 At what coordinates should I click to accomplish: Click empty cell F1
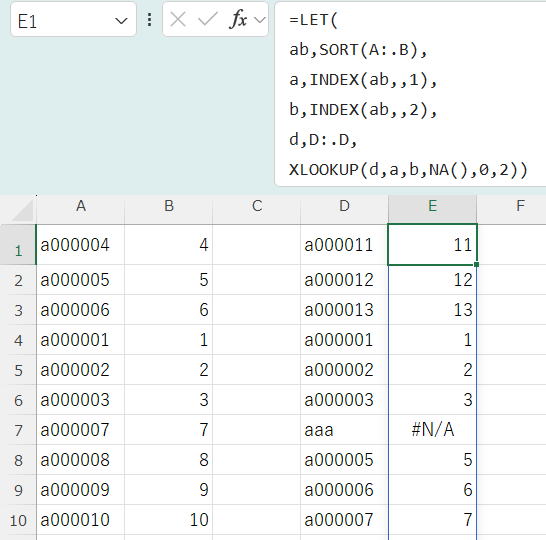512,244
